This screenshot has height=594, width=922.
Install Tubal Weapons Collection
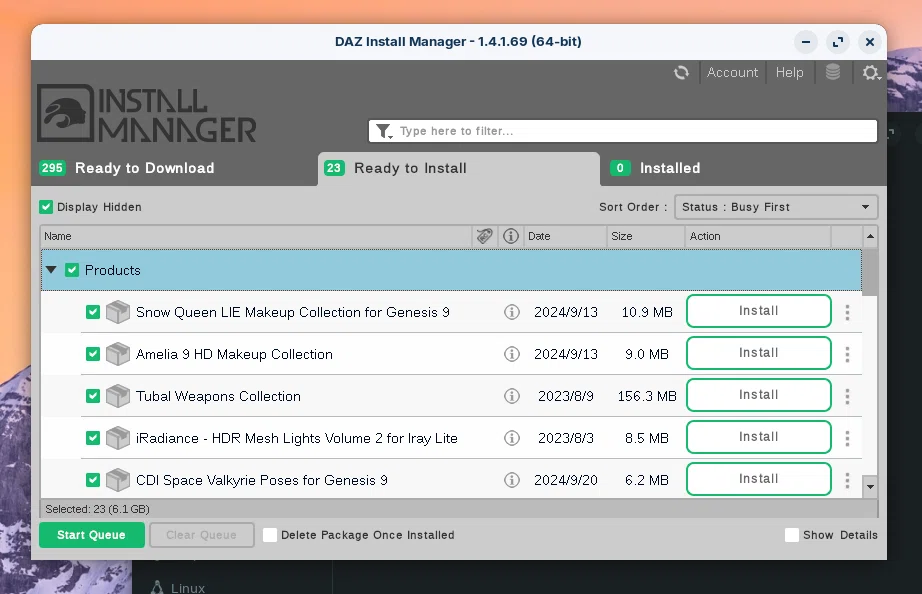coord(759,395)
